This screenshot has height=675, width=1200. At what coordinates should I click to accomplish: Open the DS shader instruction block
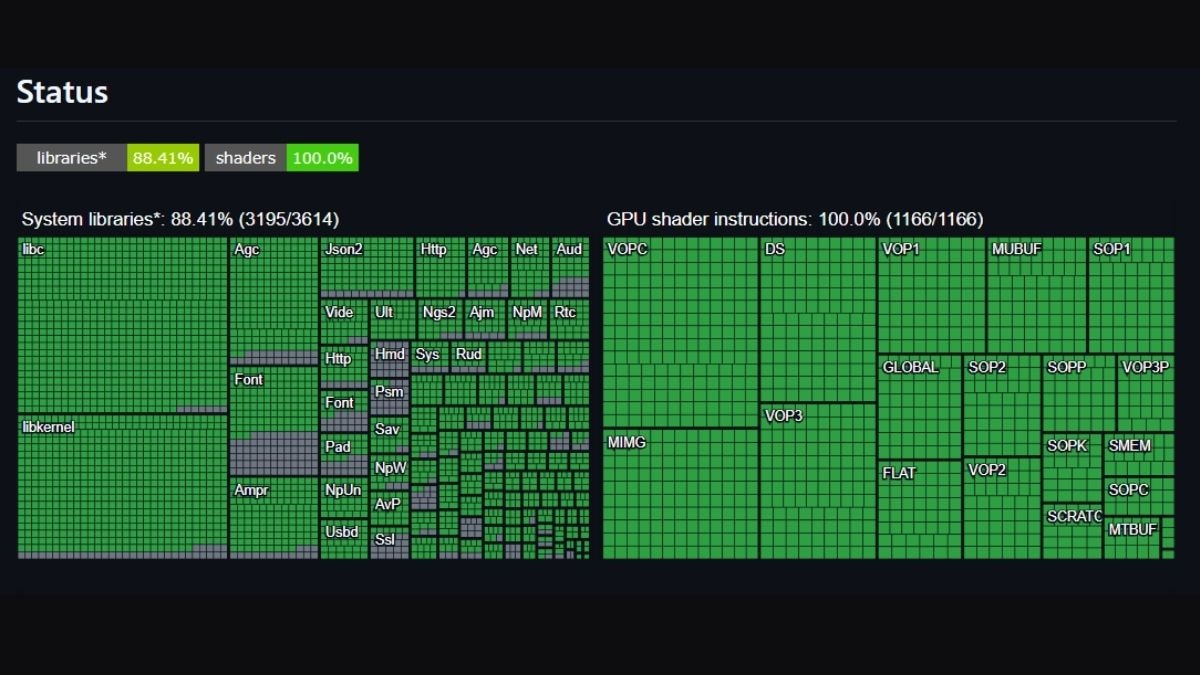coord(818,320)
